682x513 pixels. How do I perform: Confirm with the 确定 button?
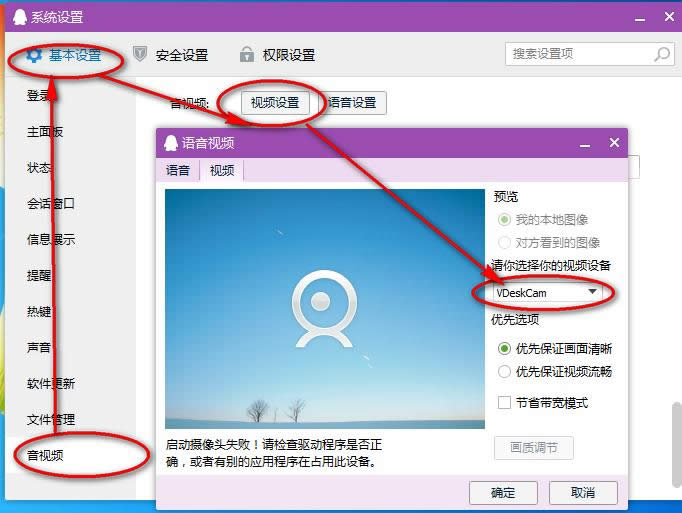503,492
